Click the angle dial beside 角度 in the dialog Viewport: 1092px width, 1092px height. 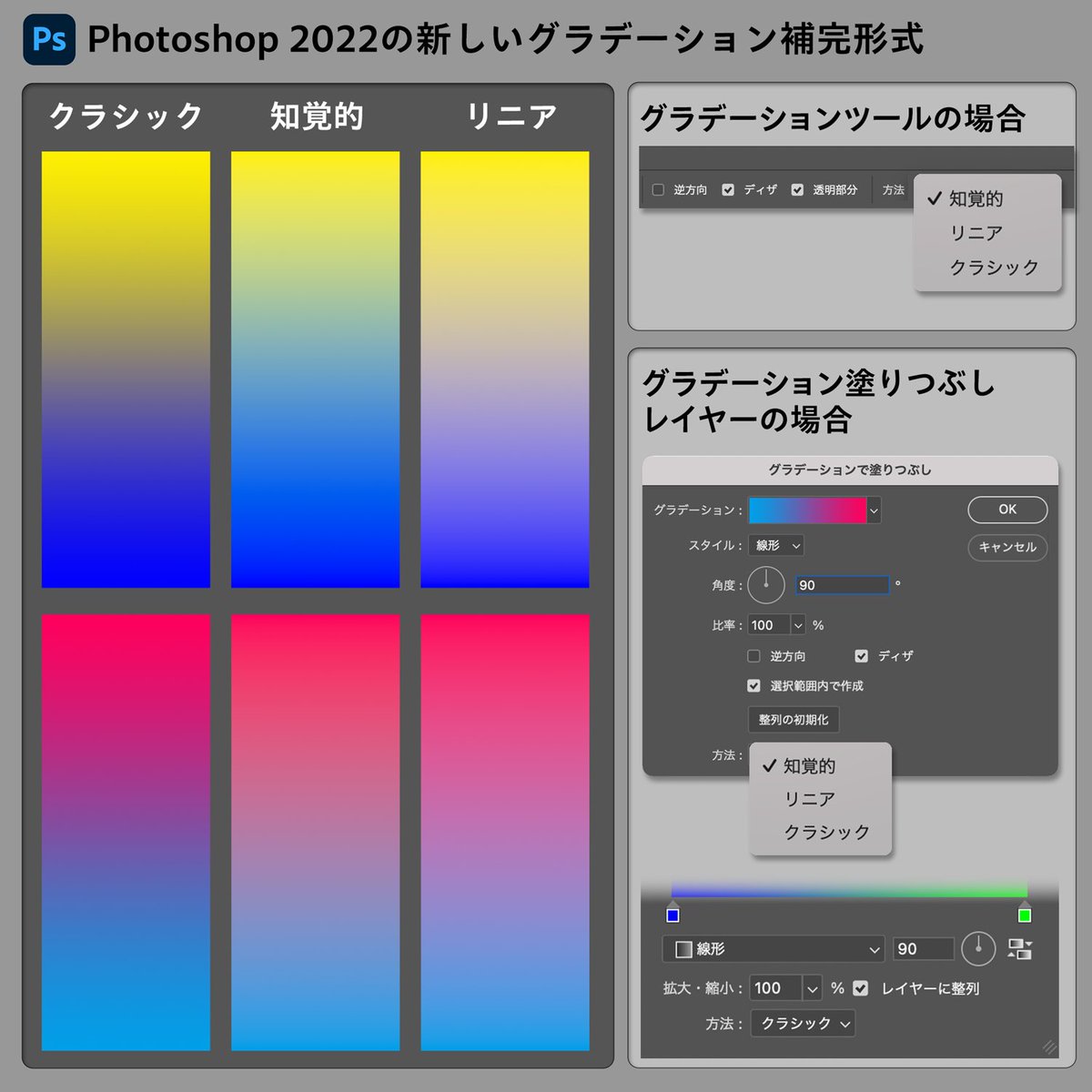point(766,584)
